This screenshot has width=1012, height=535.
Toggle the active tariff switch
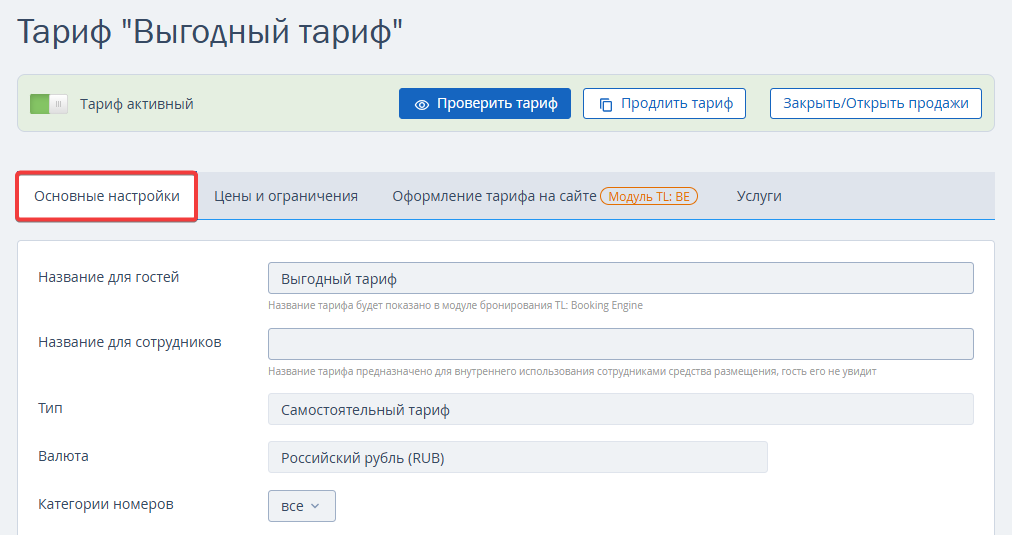tap(48, 104)
